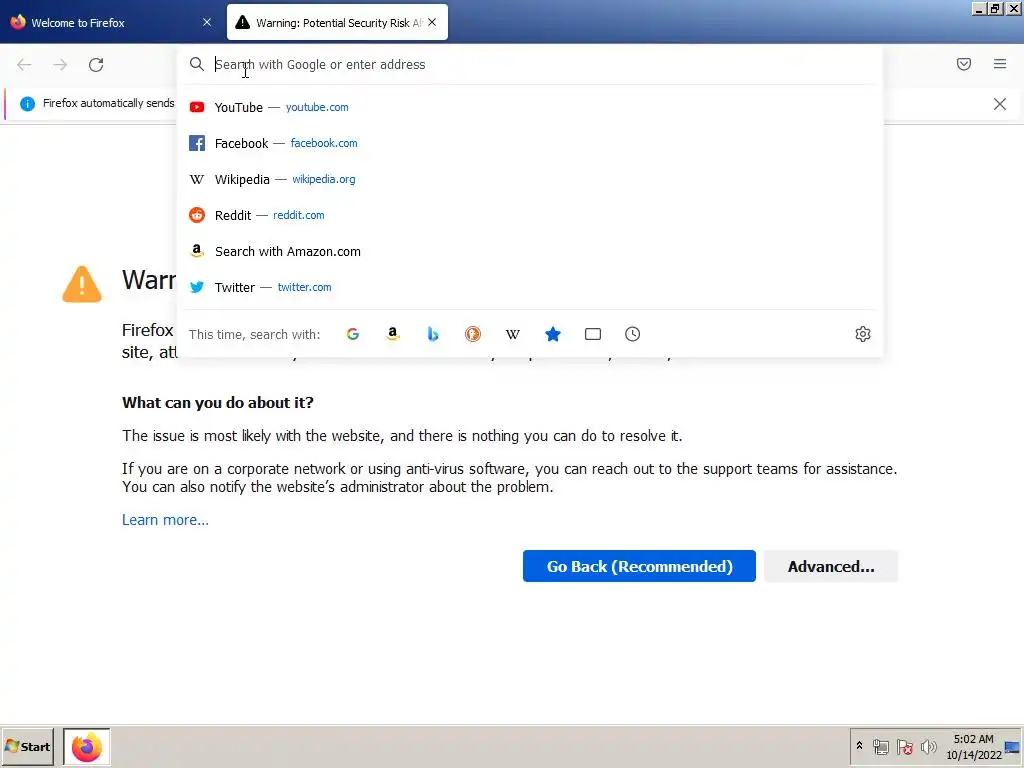Open the Windows Start menu
The width and height of the screenshot is (1024, 768).
pos(27,746)
